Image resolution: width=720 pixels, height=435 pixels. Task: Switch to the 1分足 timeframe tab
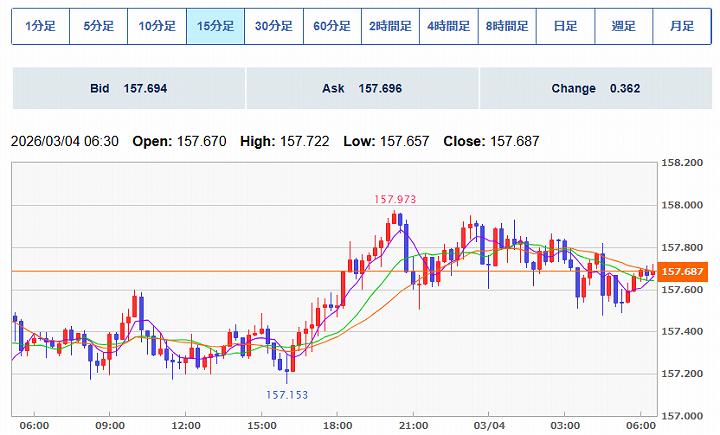pyautogui.click(x=40, y=26)
